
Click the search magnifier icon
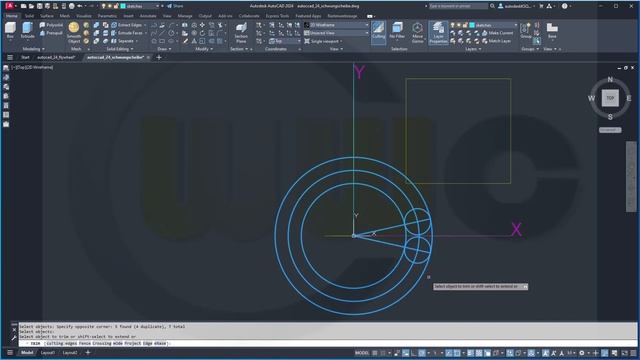492,6
